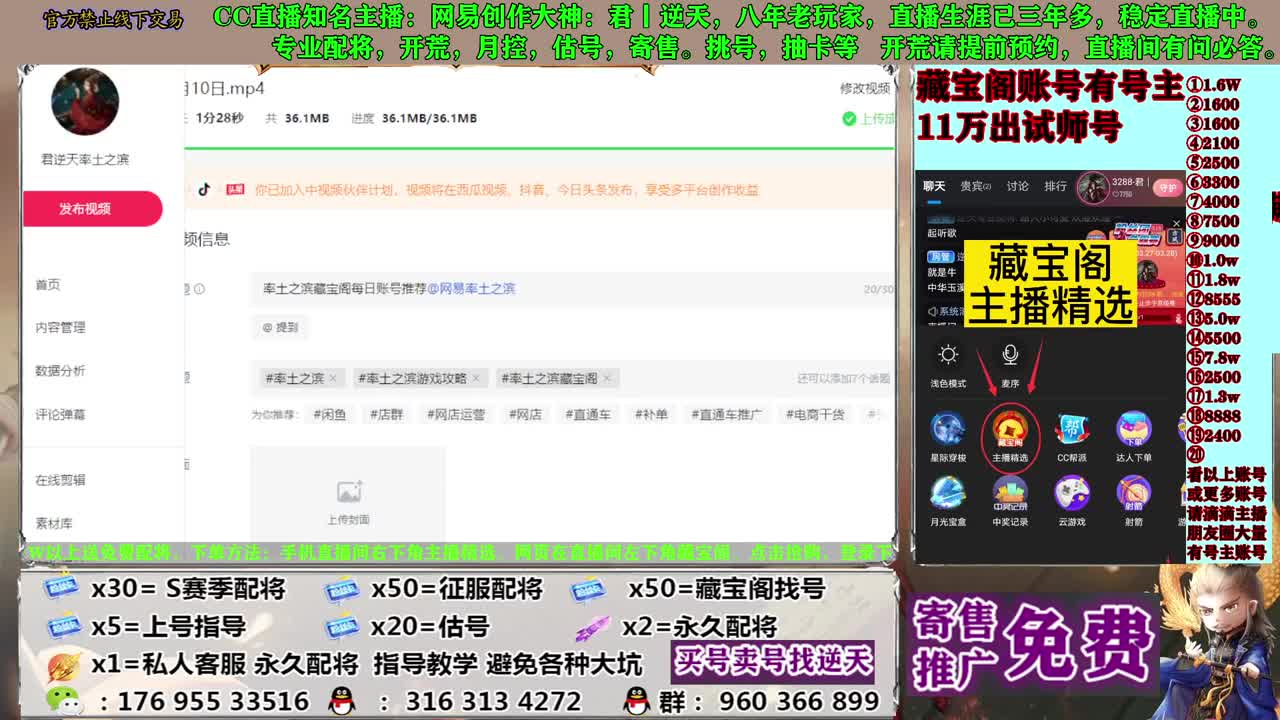Click the TikTok logo in the banner
Image resolution: width=1280 pixels, height=720 pixels.
[x=204, y=189]
